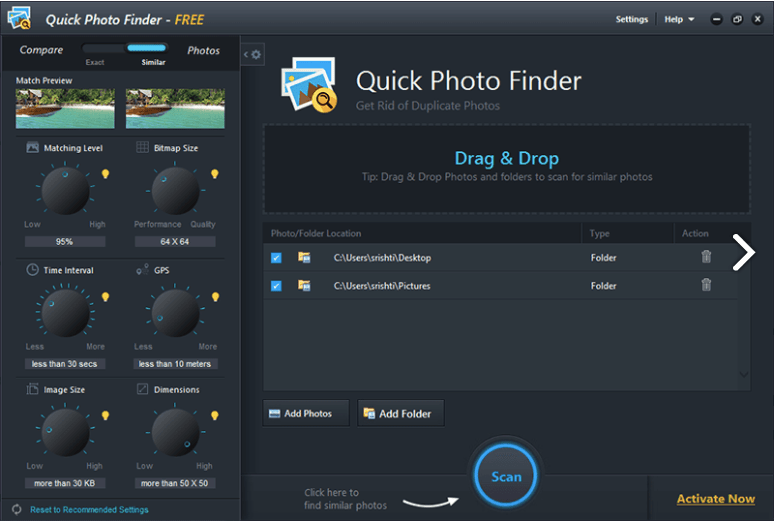Click the Time Interval clock icon
Screen dimensions: 774x521
(x=33, y=270)
